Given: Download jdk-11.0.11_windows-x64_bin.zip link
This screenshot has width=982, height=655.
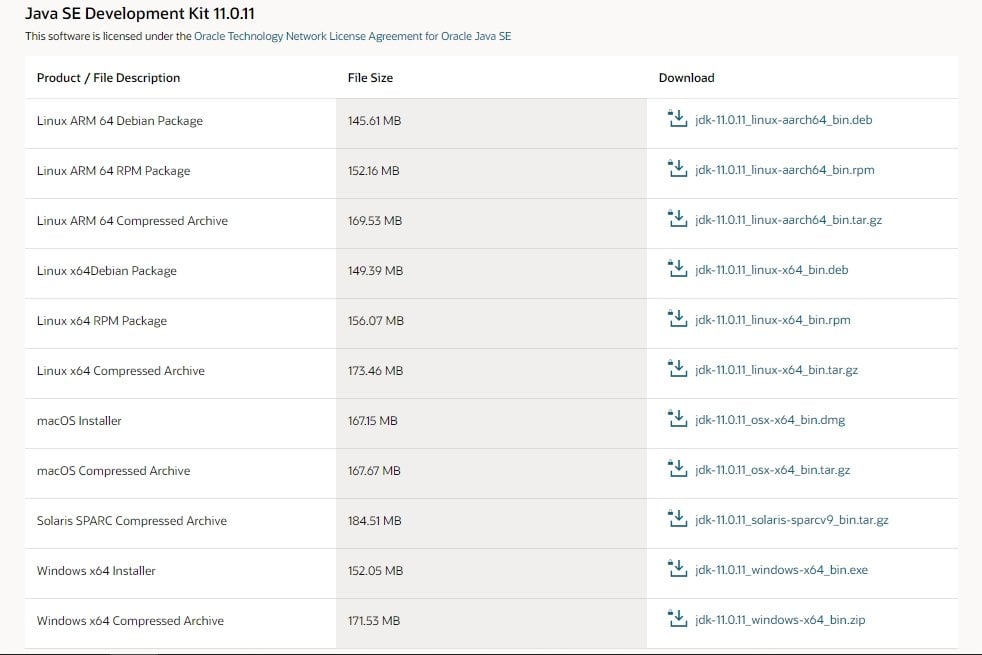Looking at the screenshot, I should pos(780,621).
